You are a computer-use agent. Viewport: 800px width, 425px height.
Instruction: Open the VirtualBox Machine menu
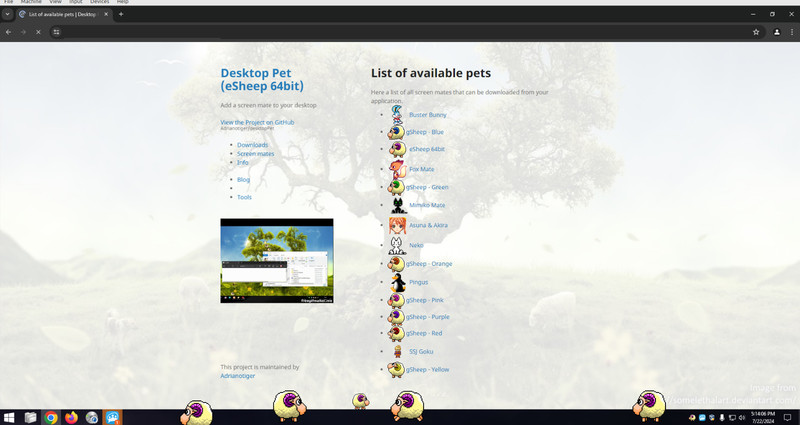31,2
